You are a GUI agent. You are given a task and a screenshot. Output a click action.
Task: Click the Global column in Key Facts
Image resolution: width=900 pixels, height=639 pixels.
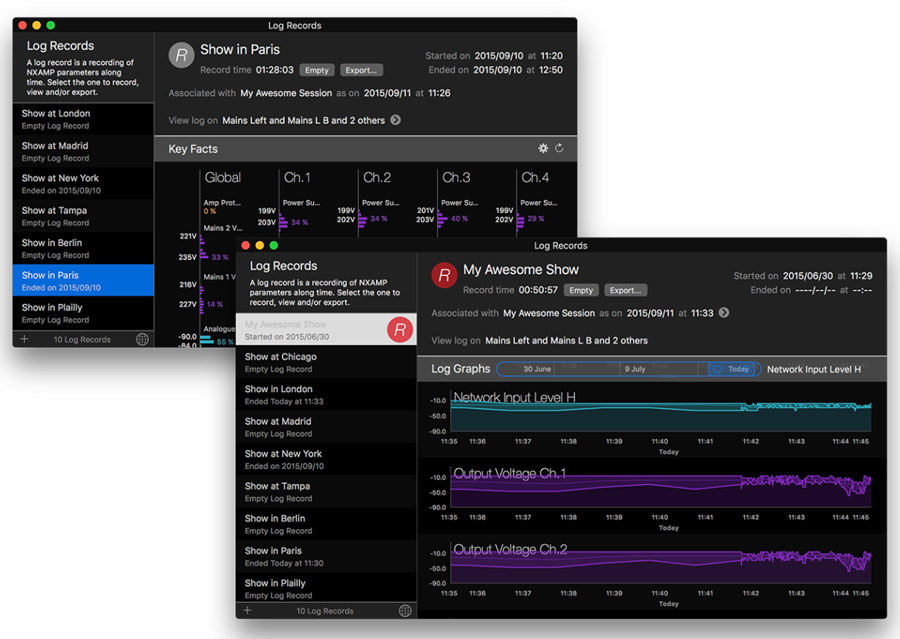click(x=223, y=177)
